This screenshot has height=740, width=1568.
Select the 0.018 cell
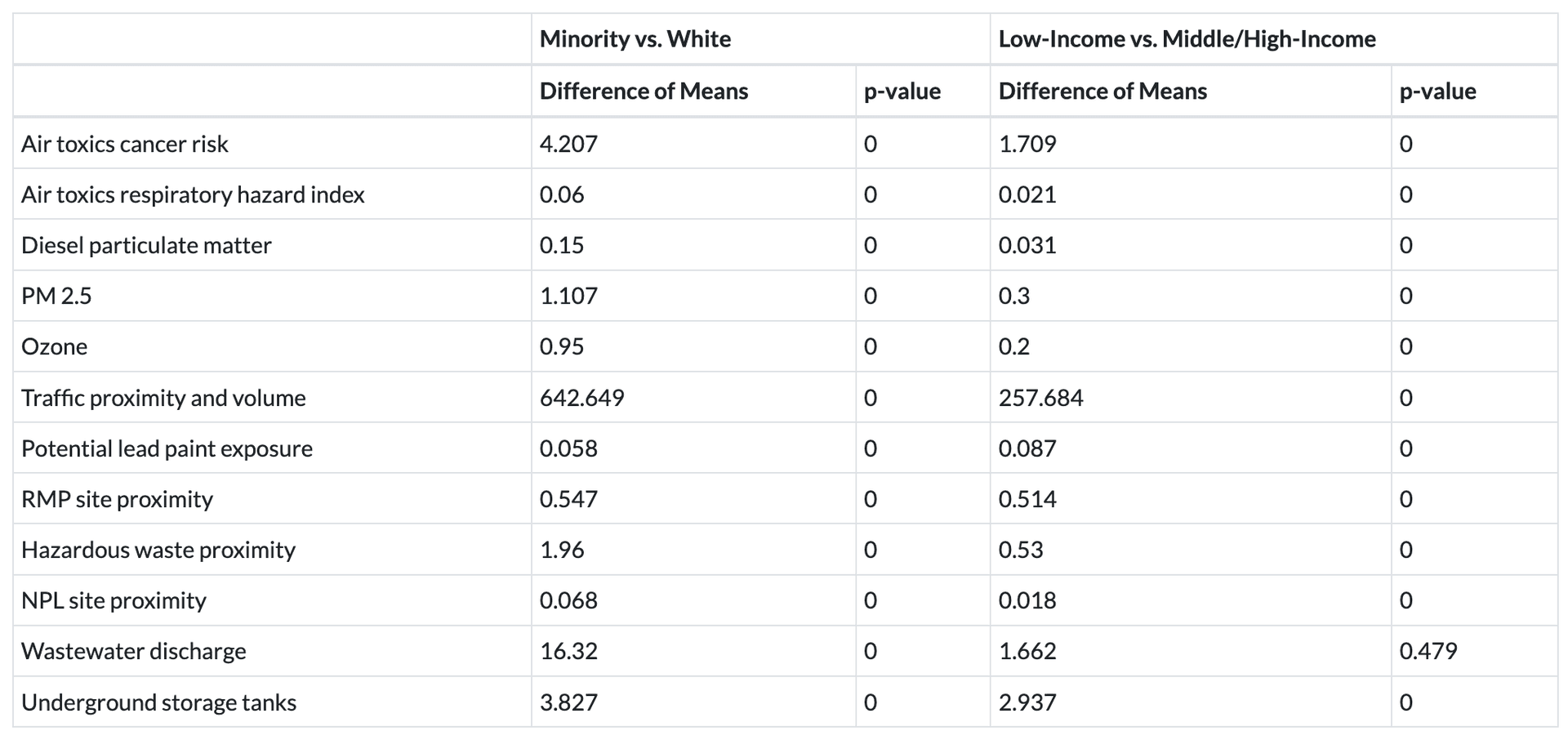[x=1027, y=600]
